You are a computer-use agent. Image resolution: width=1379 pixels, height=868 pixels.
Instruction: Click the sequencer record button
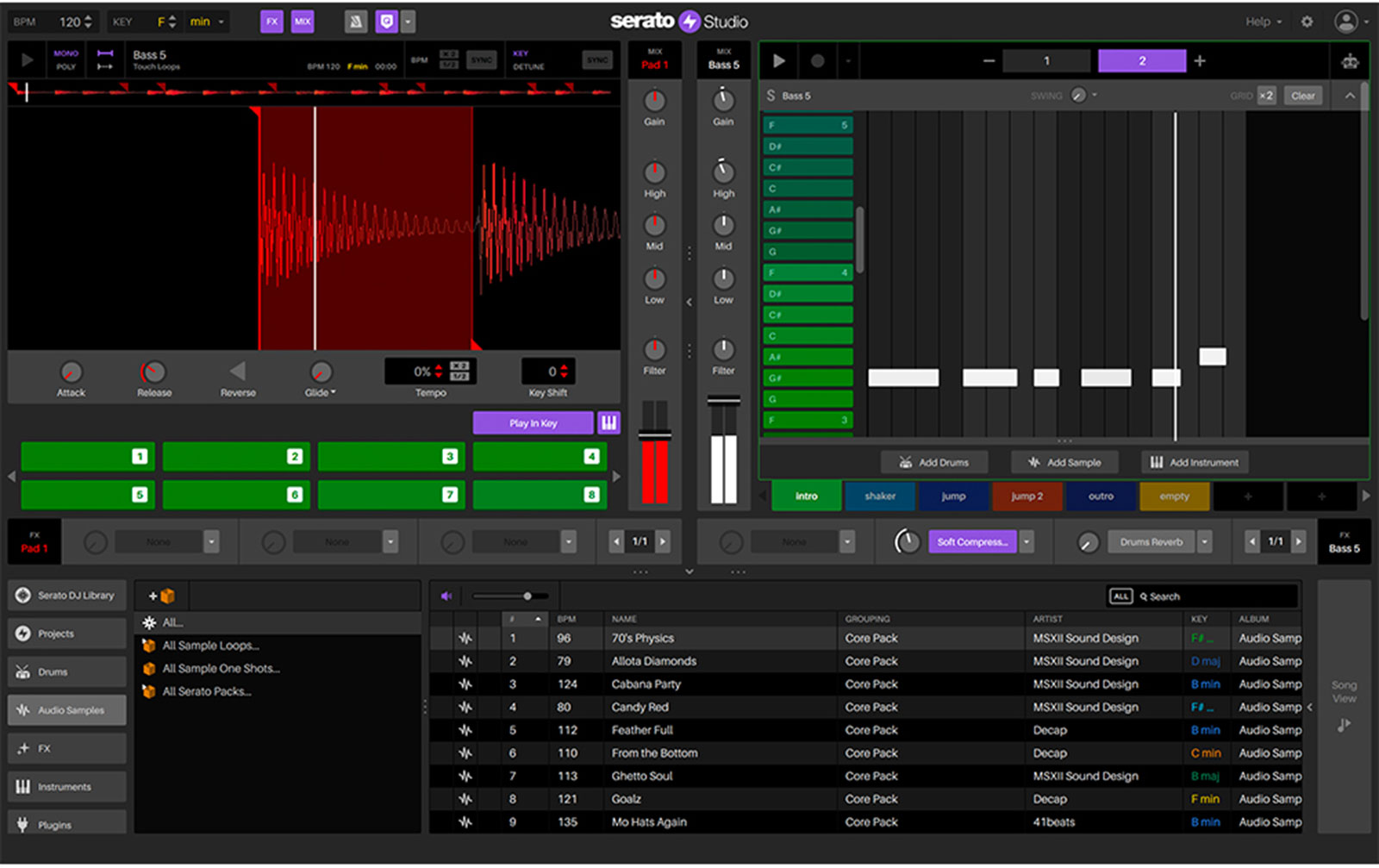[817, 60]
